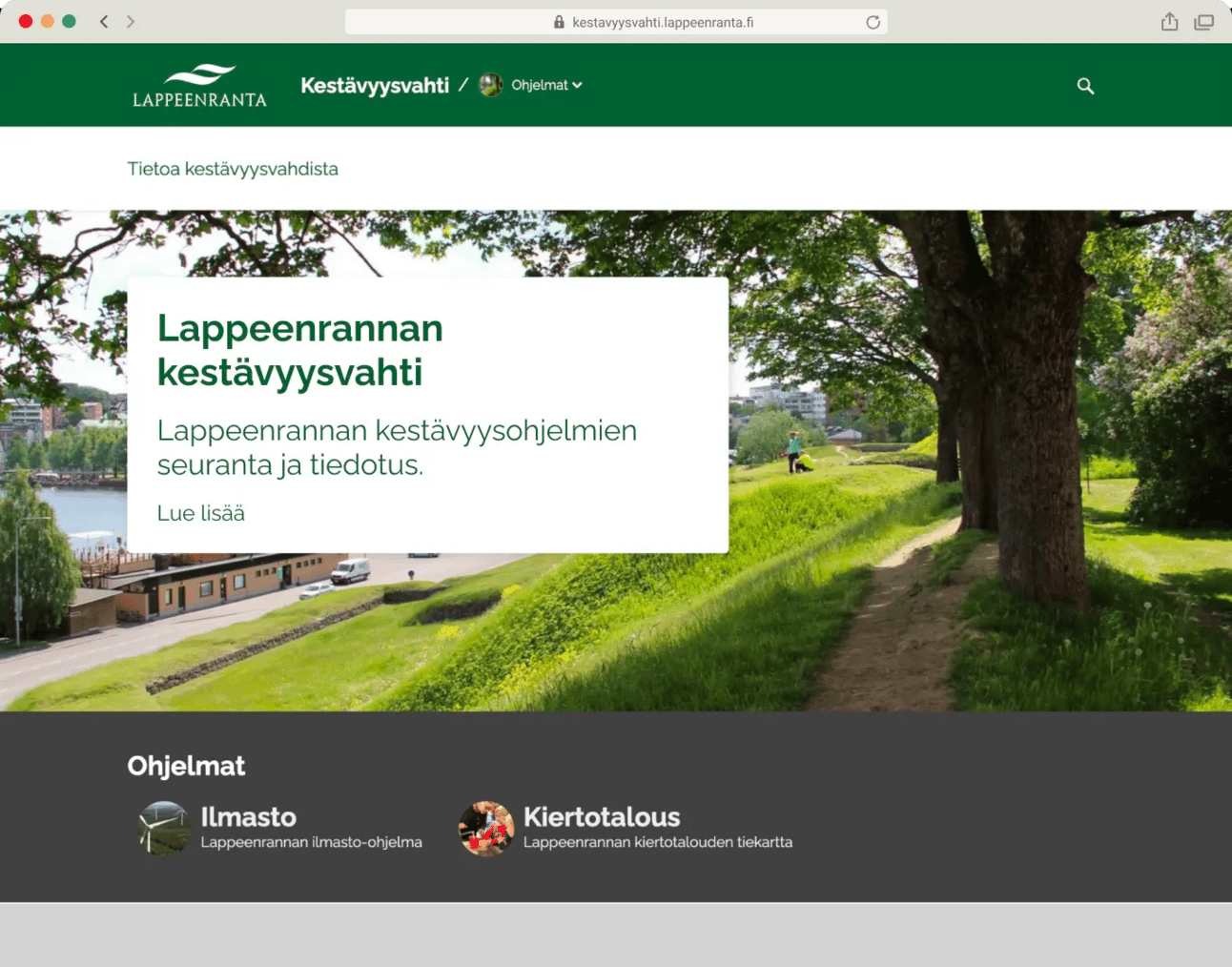Open the Tietoa kestävyysvahdista menu item
The height and width of the screenshot is (967, 1232).
233,169
